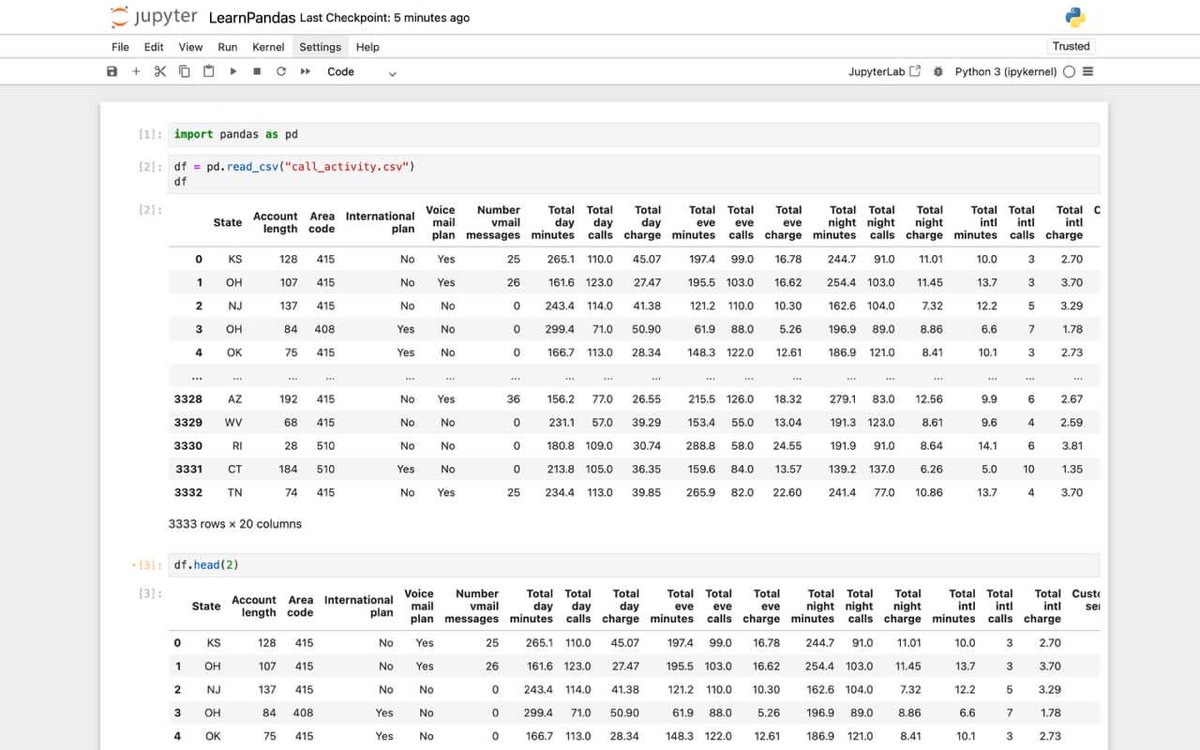Open notebook in JupyterLab
The image size is (1200, 750).
(884, 72)
